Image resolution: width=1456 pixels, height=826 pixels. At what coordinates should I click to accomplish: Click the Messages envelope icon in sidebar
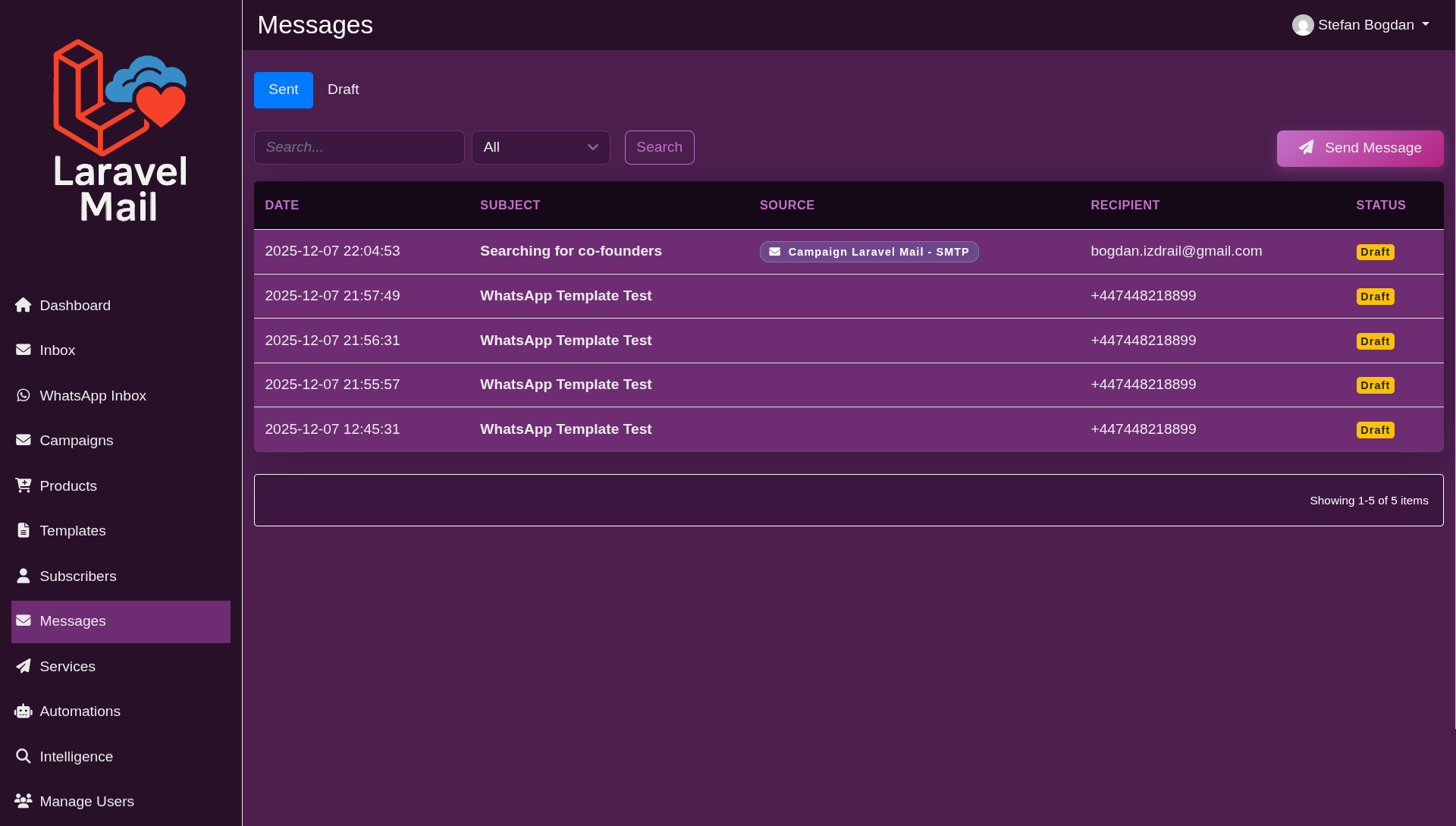pyautogui.click(x=24, y=620)
